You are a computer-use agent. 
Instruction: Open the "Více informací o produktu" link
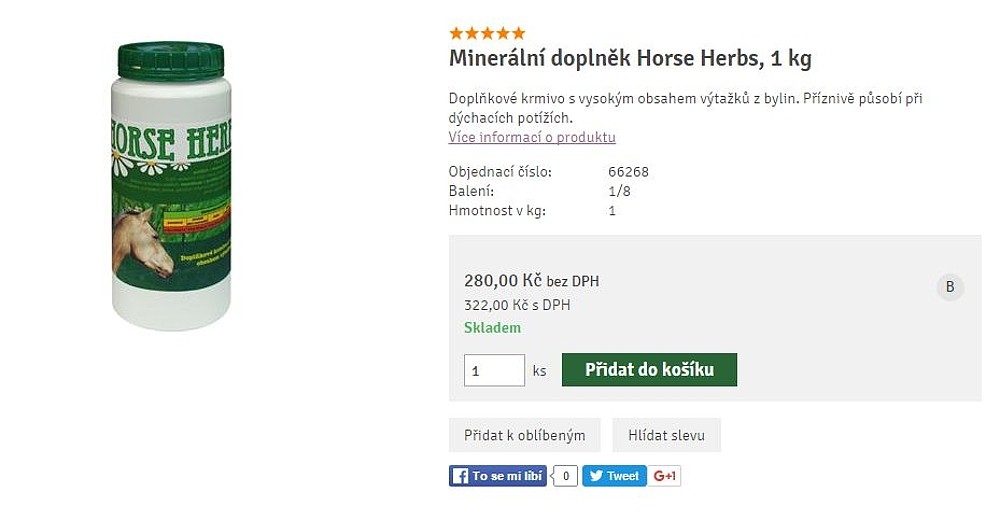[532, 137]
